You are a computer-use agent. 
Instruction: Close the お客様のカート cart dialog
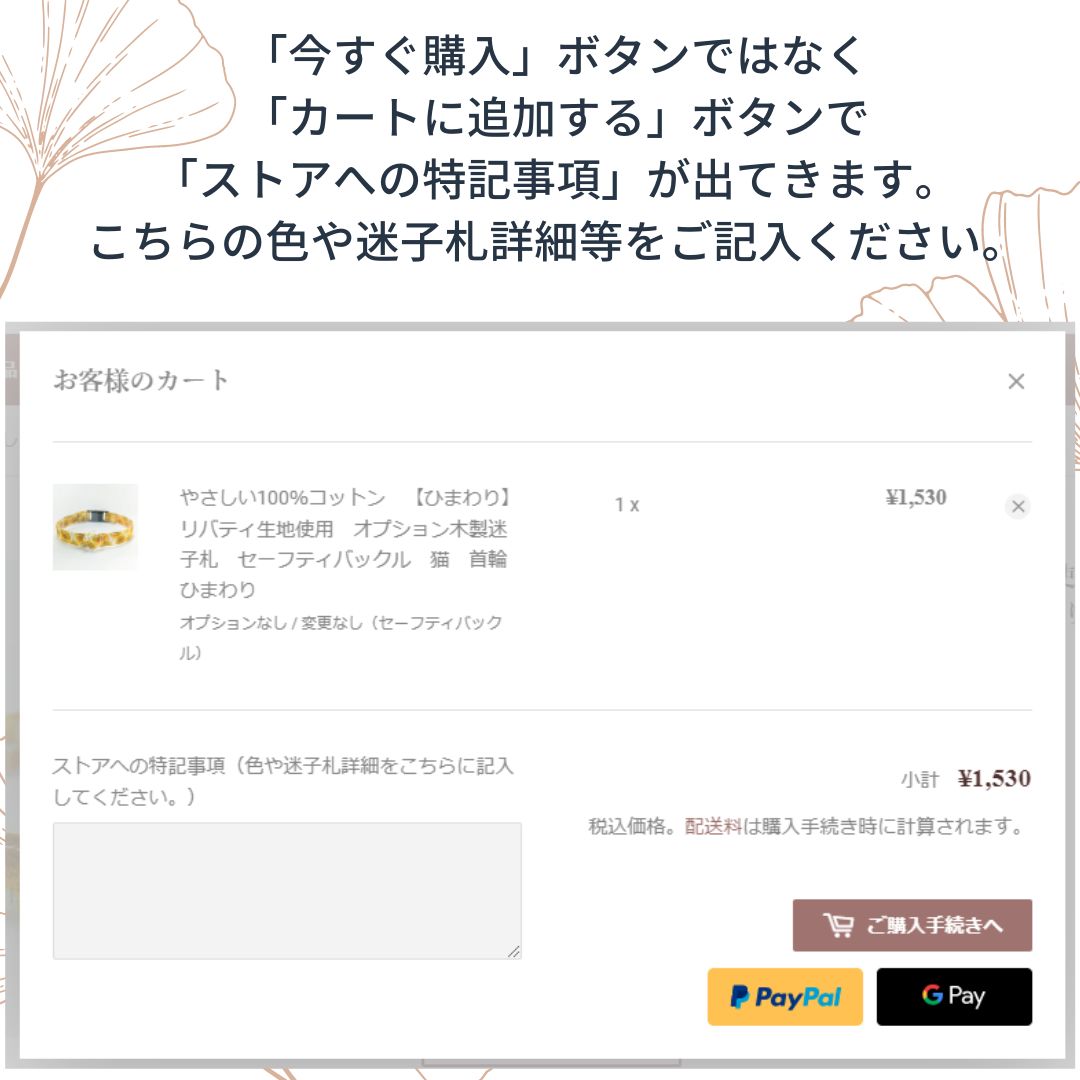coord(1016,381)
